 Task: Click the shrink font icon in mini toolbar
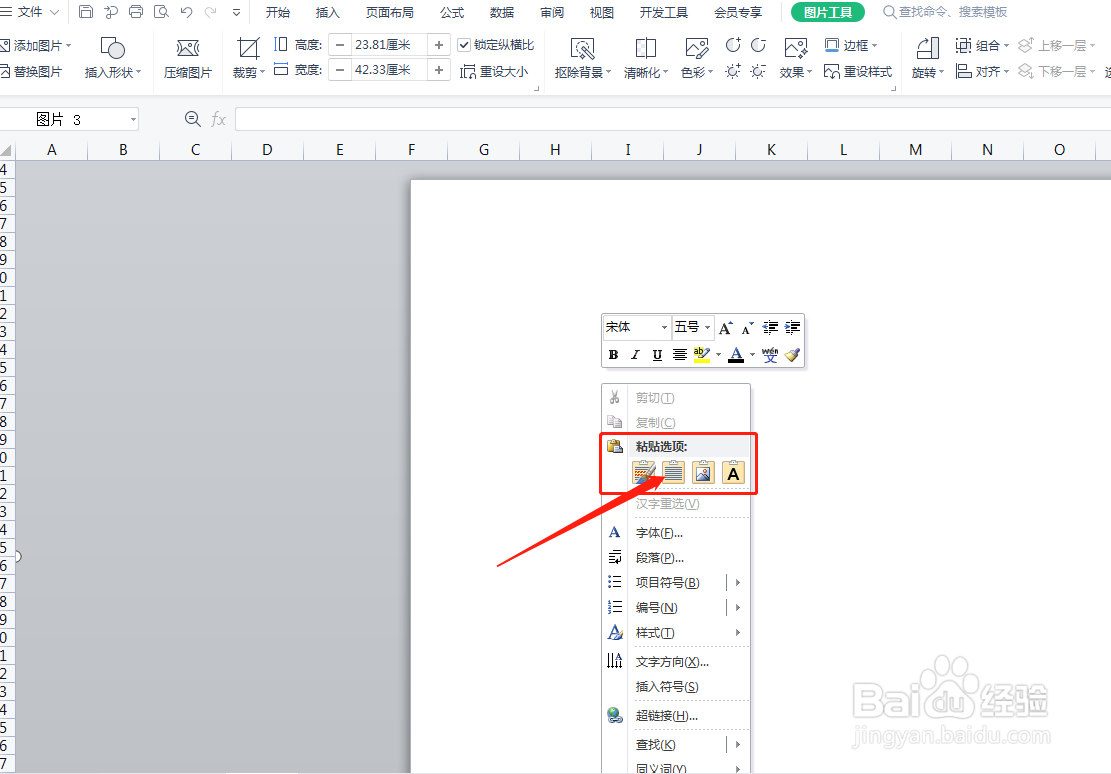pos(748,327)
